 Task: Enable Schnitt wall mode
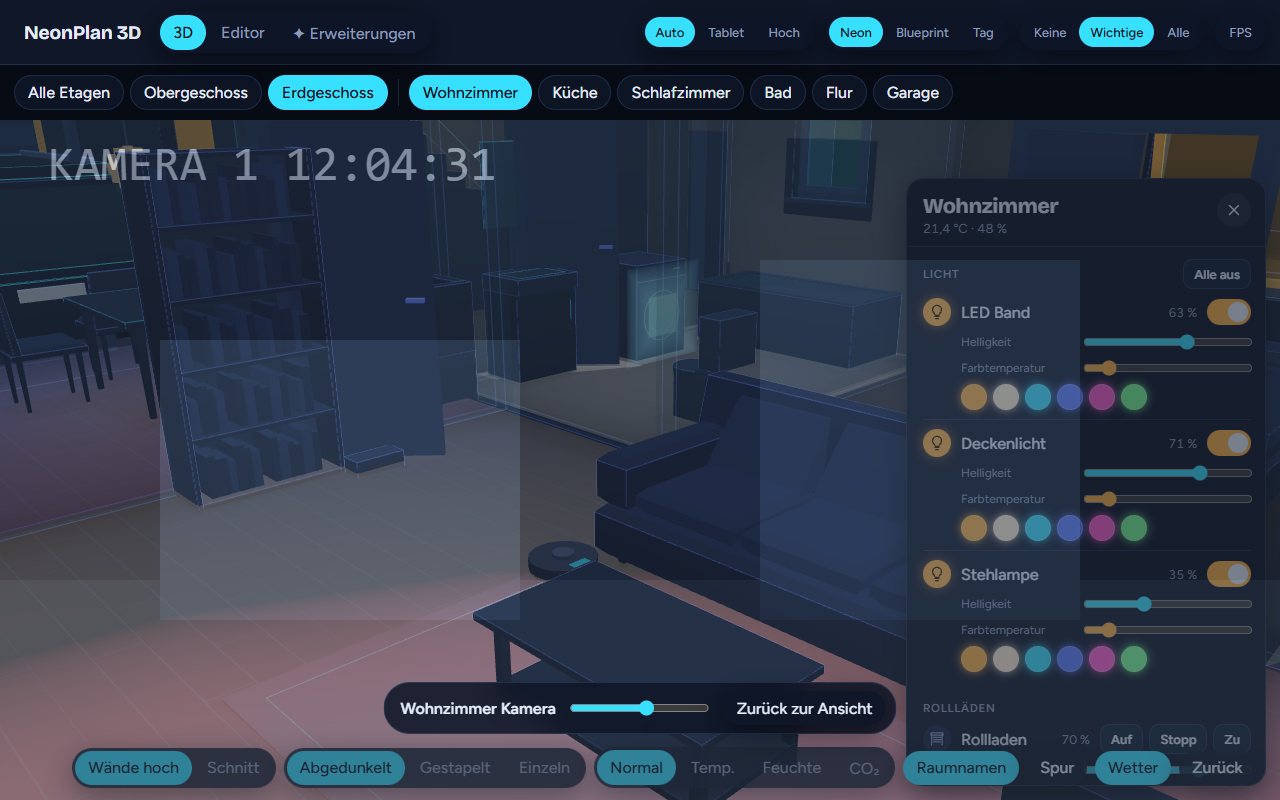[233, 768]
